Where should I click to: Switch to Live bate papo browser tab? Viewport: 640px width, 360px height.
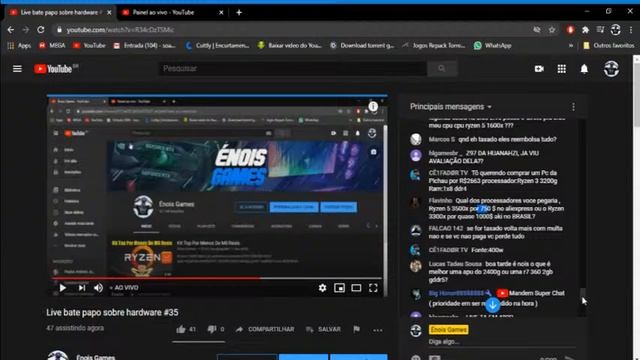point(59,13)
